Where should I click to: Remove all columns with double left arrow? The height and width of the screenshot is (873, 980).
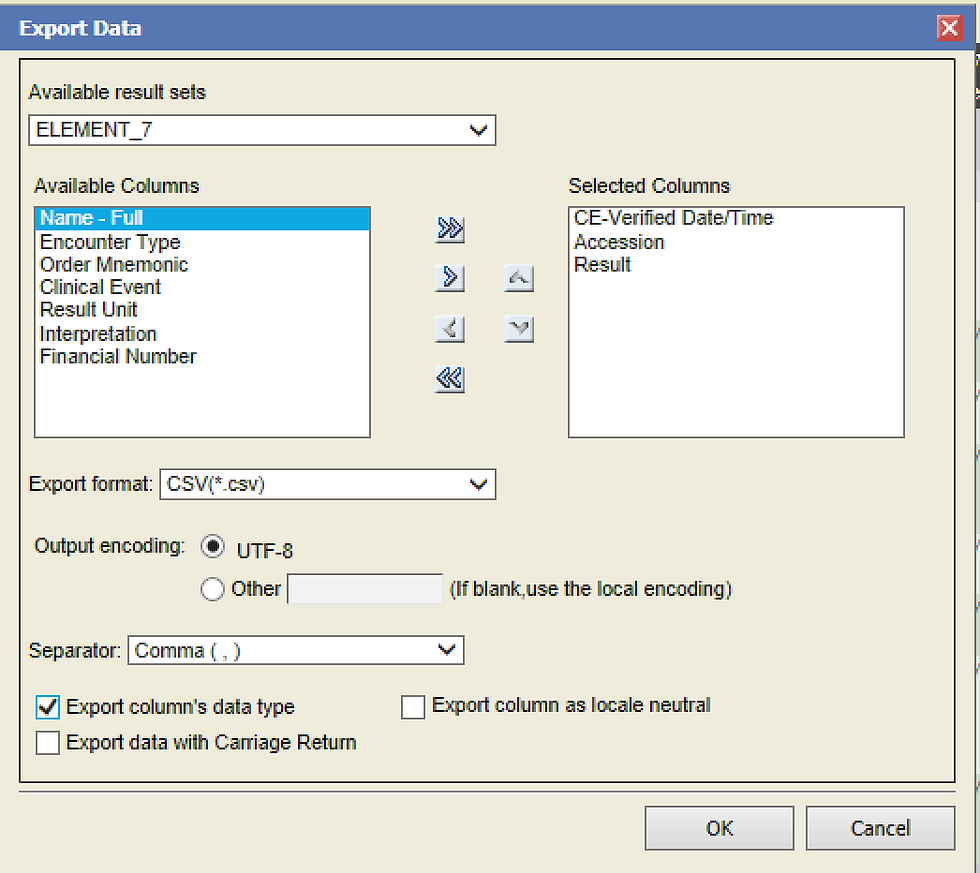[x=449, y=379]
